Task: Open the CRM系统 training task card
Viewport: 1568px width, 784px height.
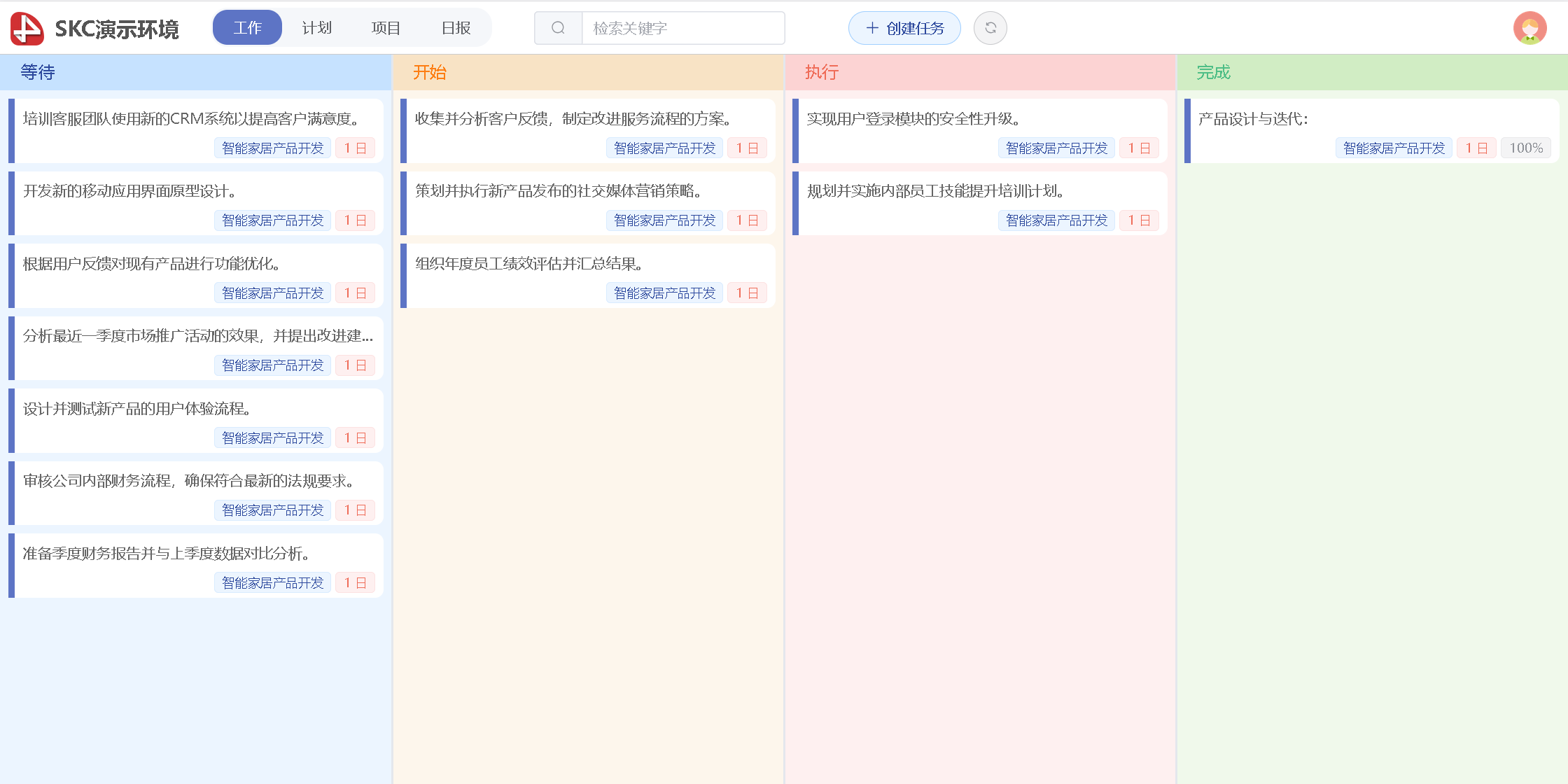Action: click(192, 119)
